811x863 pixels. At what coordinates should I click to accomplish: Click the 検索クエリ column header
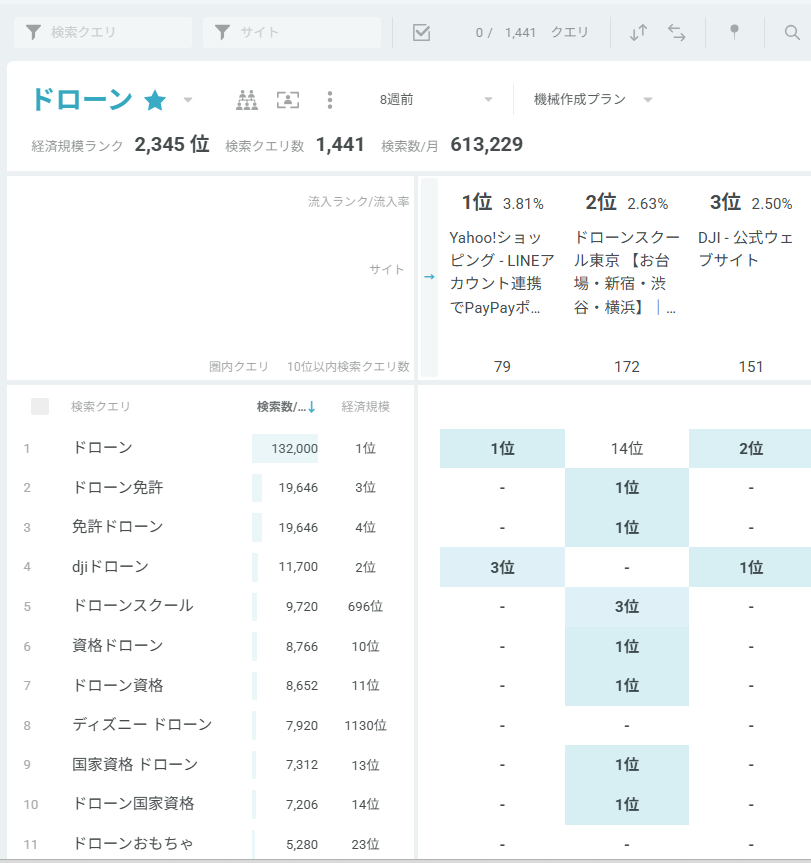click(x=101, y=407)
